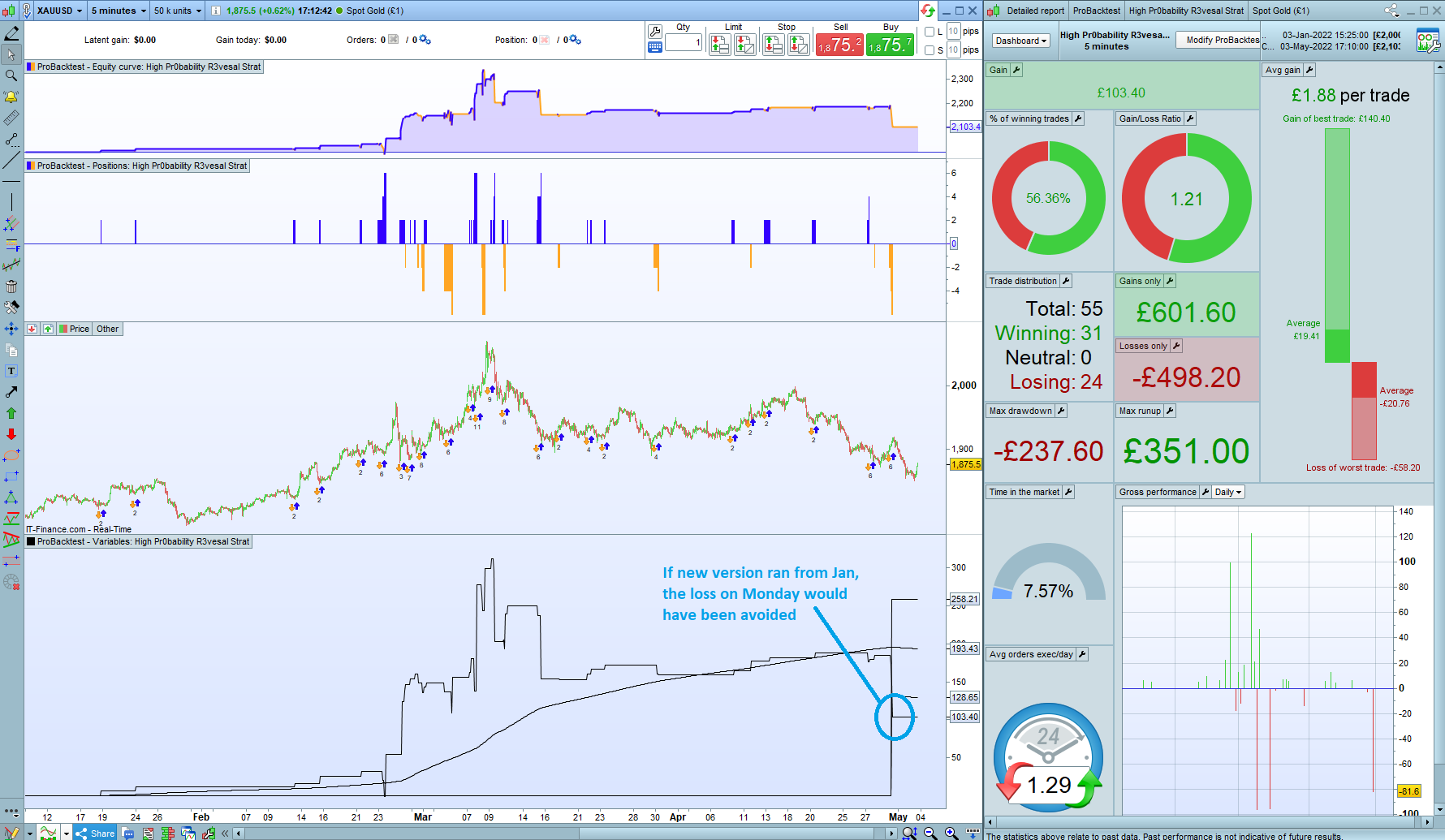Toggle red plus price panel button
Screen dimensions: 1445x840
[32, 329]
